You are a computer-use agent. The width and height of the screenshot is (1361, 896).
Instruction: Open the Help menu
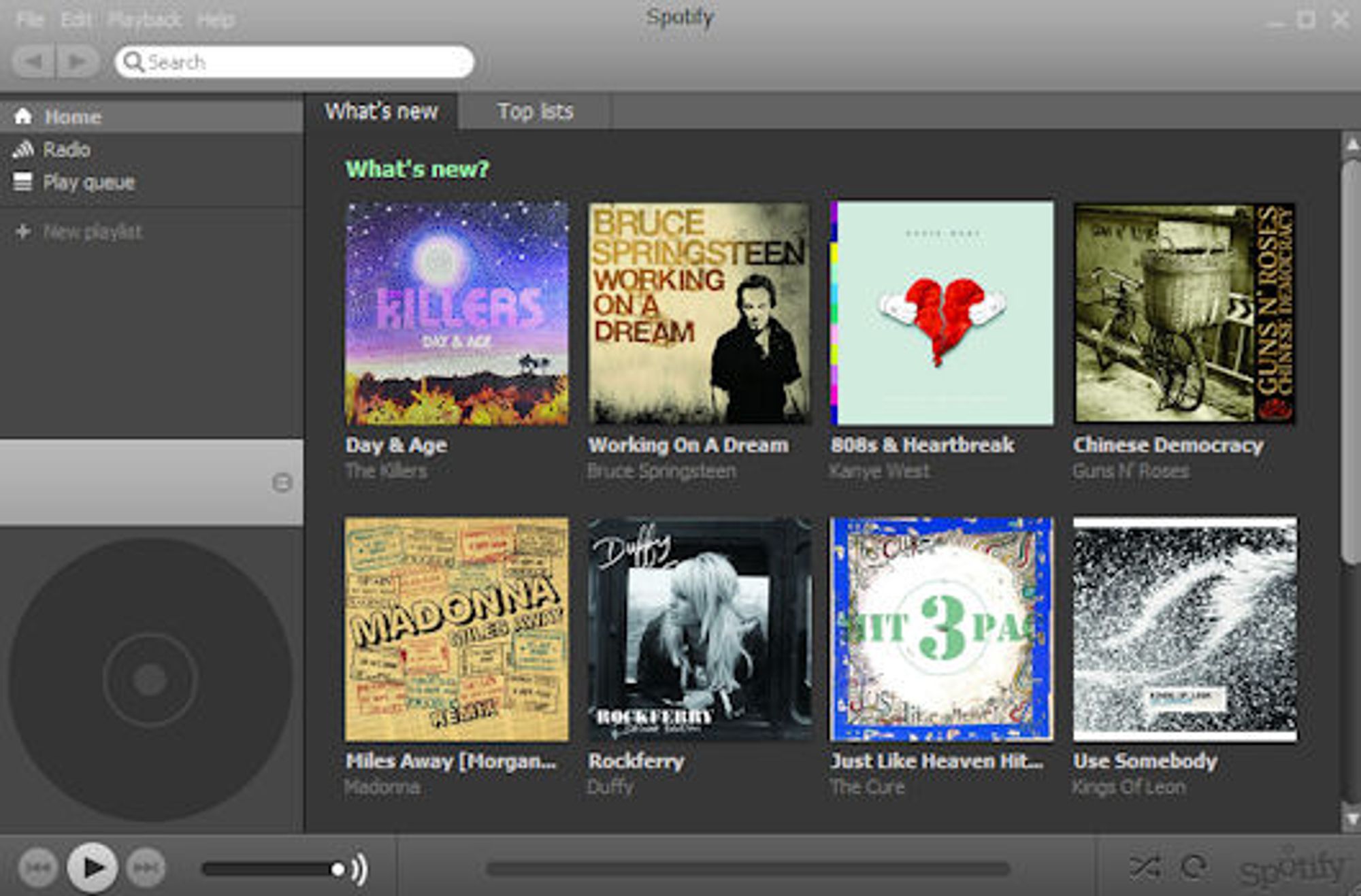216,20
